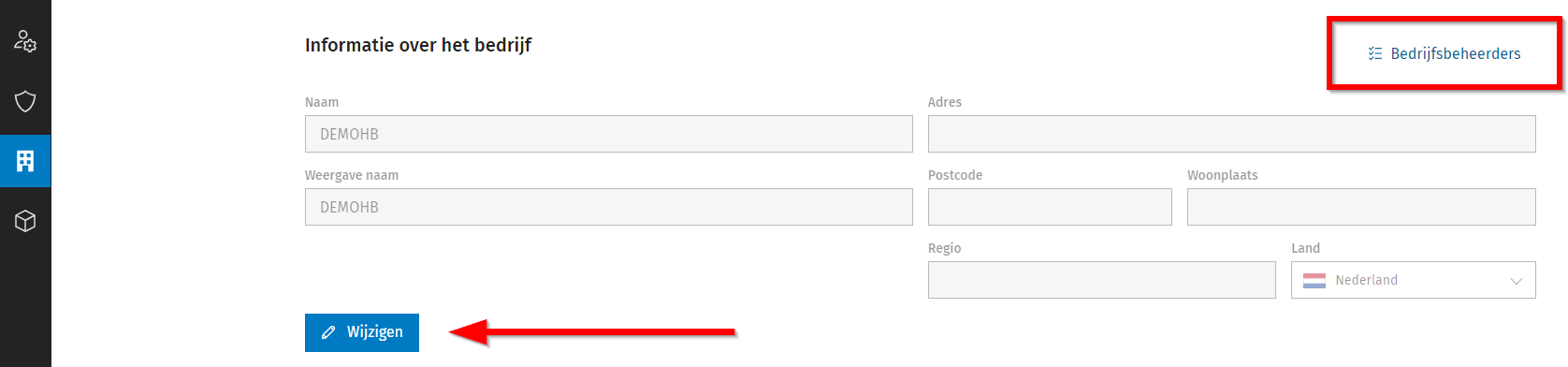Open the Nederland country selector
Image resolution: width=1568 pixels, height=367 pixels.
tap(1414, 280)
